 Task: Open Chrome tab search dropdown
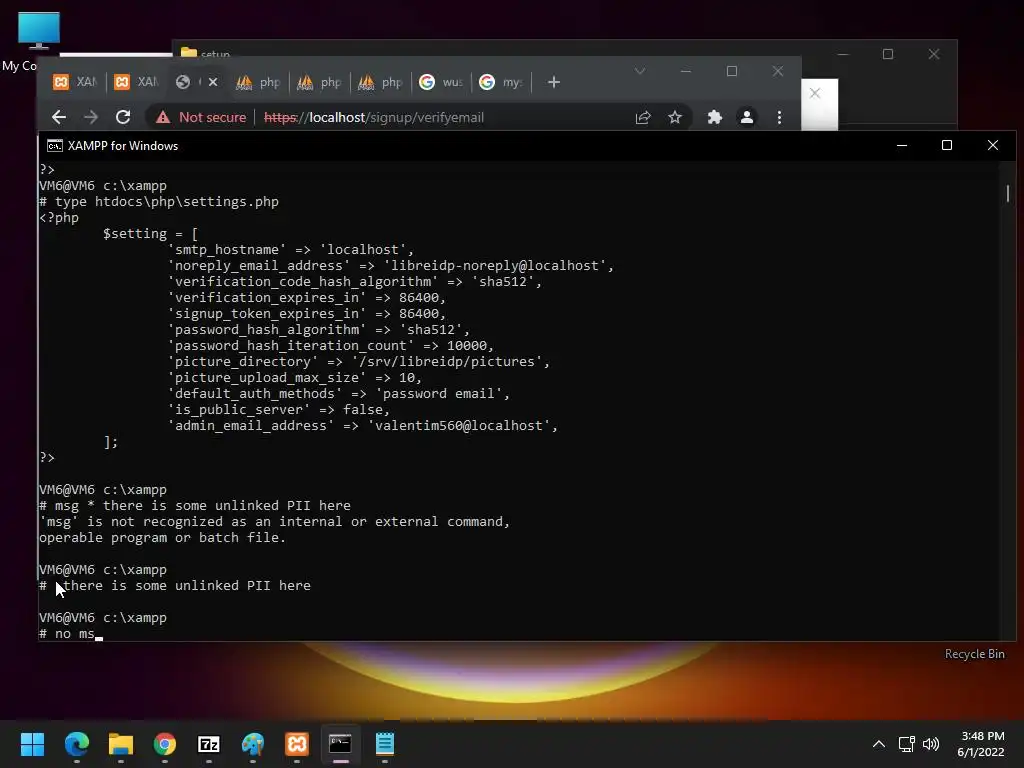coord(640,71)
